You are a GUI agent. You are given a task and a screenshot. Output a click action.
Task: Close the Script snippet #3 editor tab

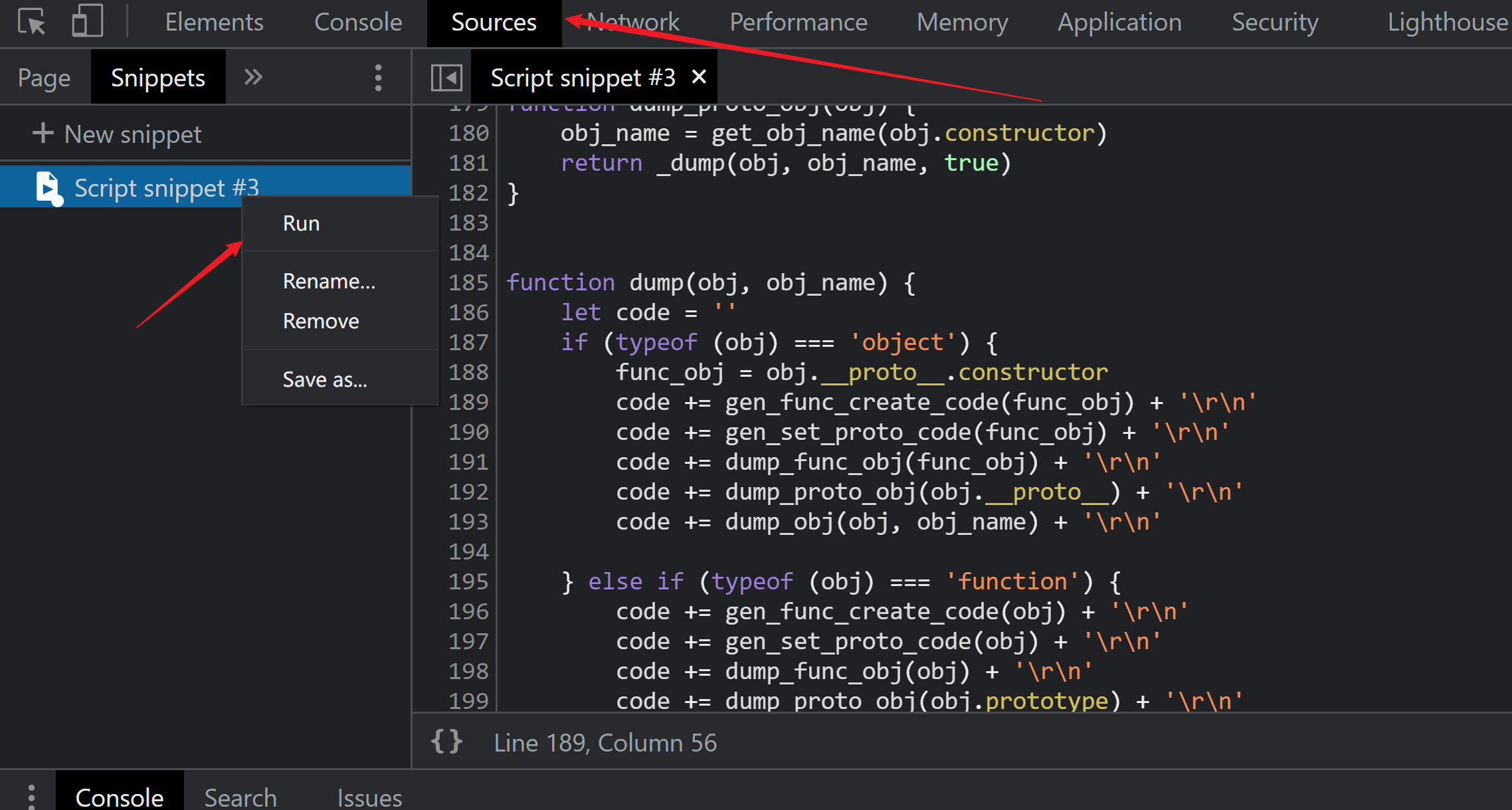tap(699, 77)
